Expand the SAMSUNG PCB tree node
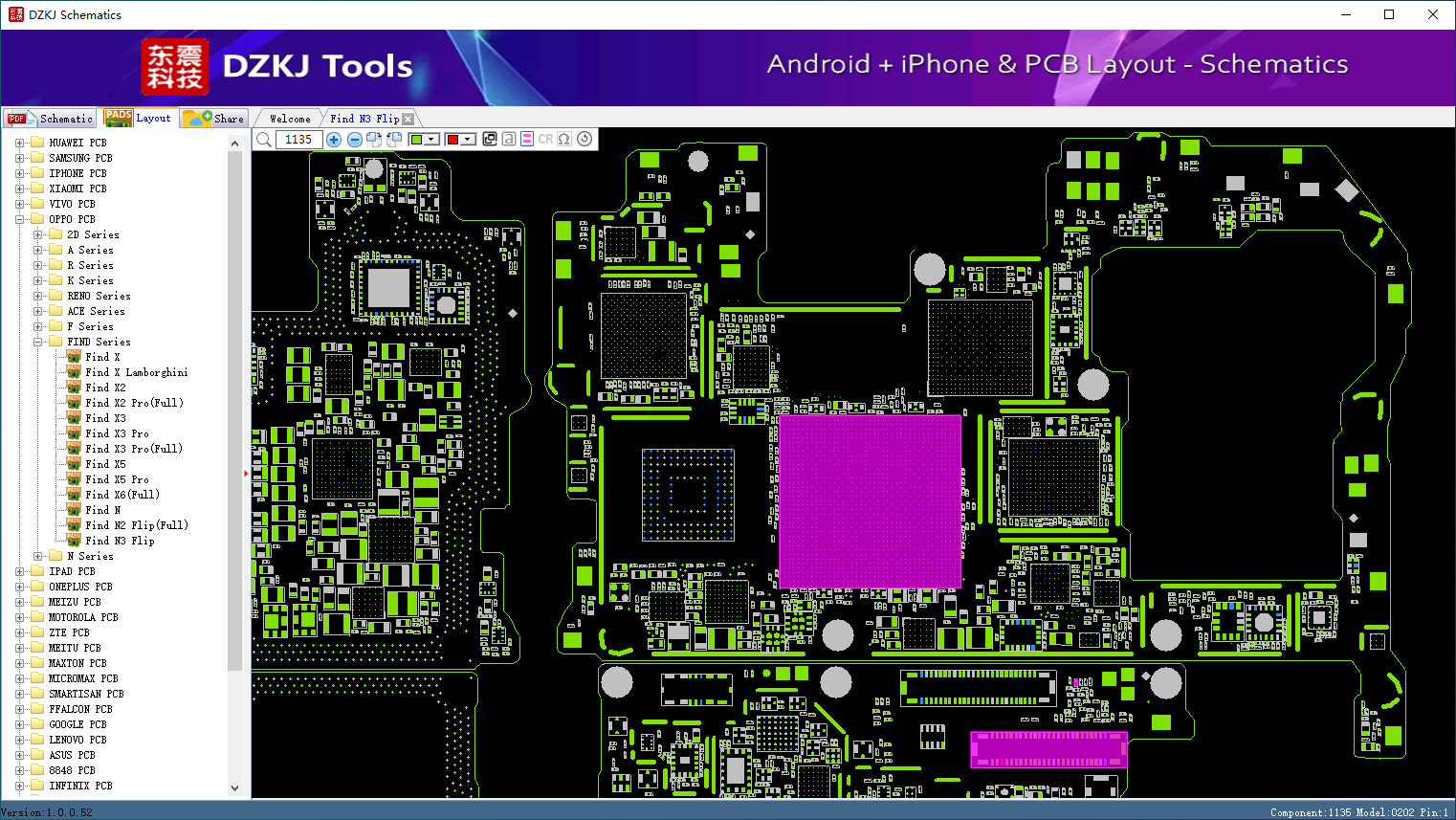Viewport: 1456px width, 820px height. coord(19,158)
